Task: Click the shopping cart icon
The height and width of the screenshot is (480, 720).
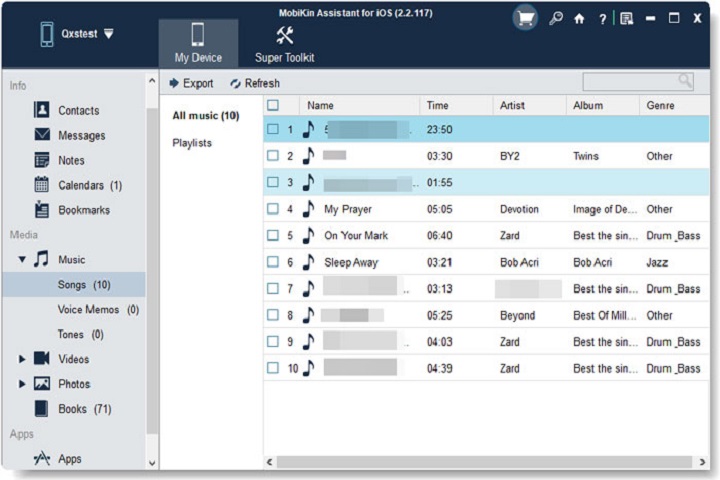Action: pos(524,18)
